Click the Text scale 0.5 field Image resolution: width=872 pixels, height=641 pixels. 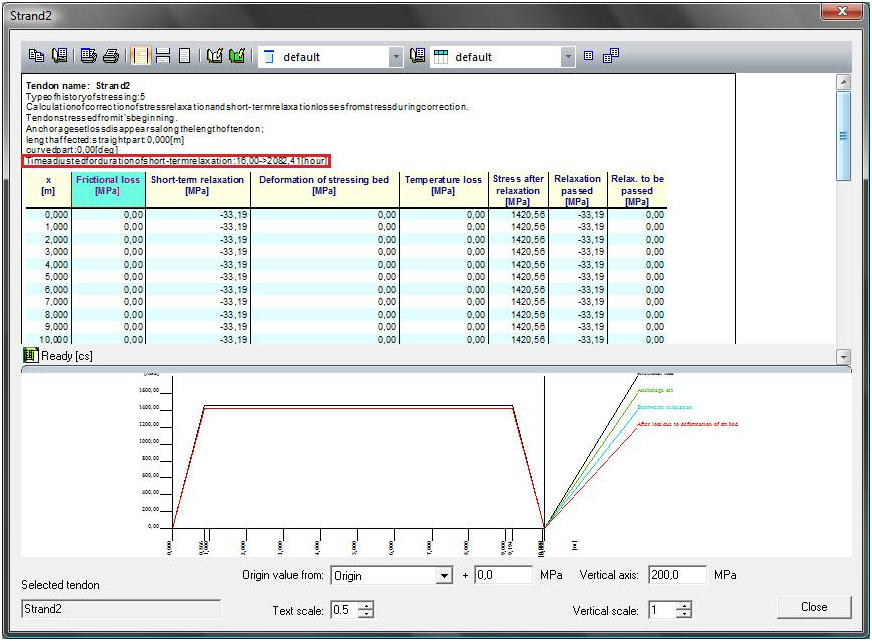(x=345, y=610)
